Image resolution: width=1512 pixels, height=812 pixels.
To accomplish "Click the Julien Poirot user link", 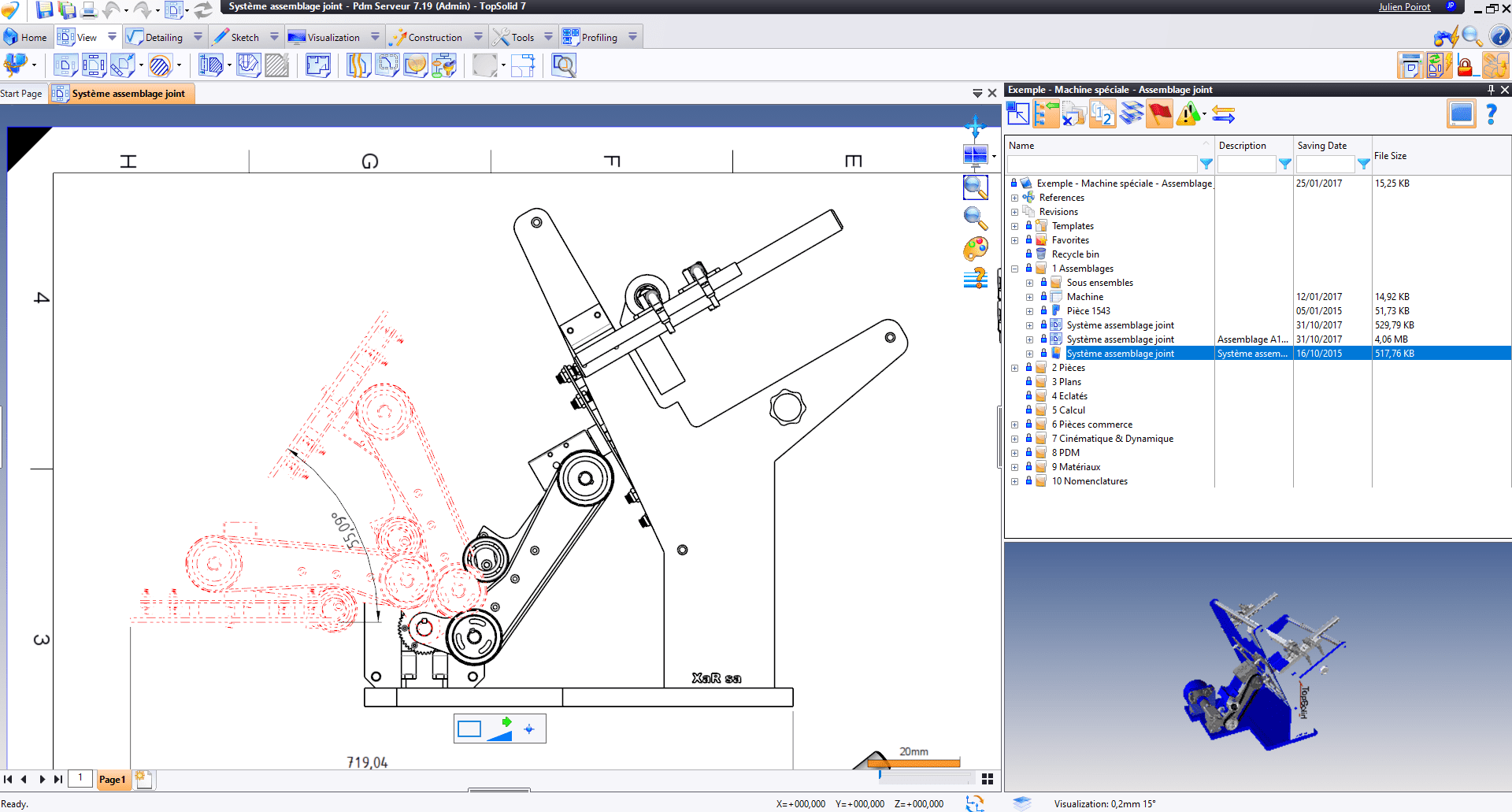I will (1404, 7).
